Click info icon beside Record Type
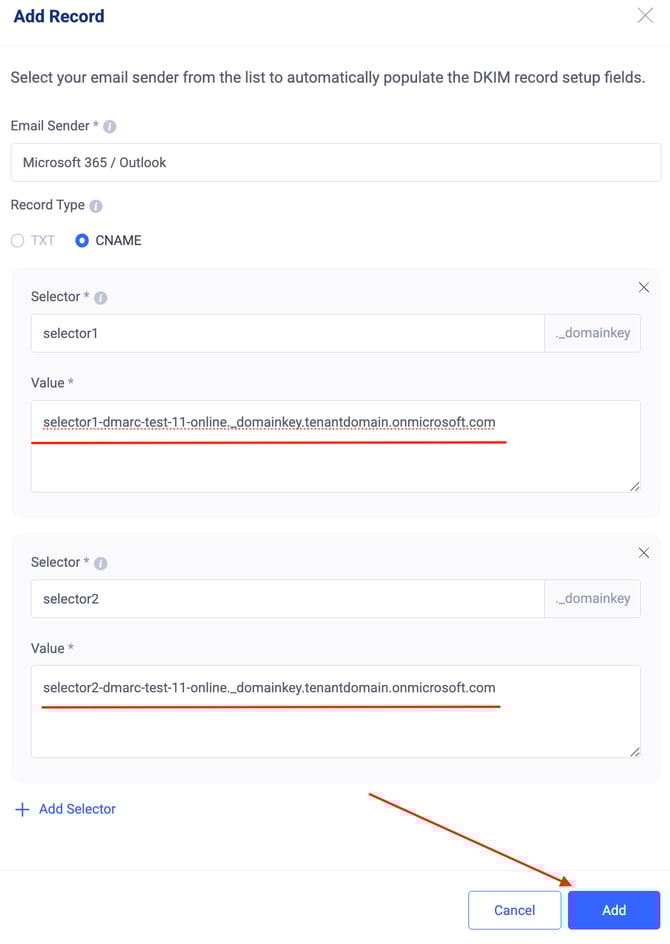Screen dimensions: 670x944 click(96, 206)
